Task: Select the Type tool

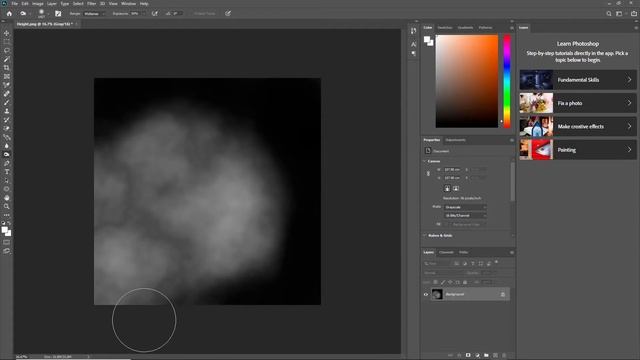Action: (7, 172)
